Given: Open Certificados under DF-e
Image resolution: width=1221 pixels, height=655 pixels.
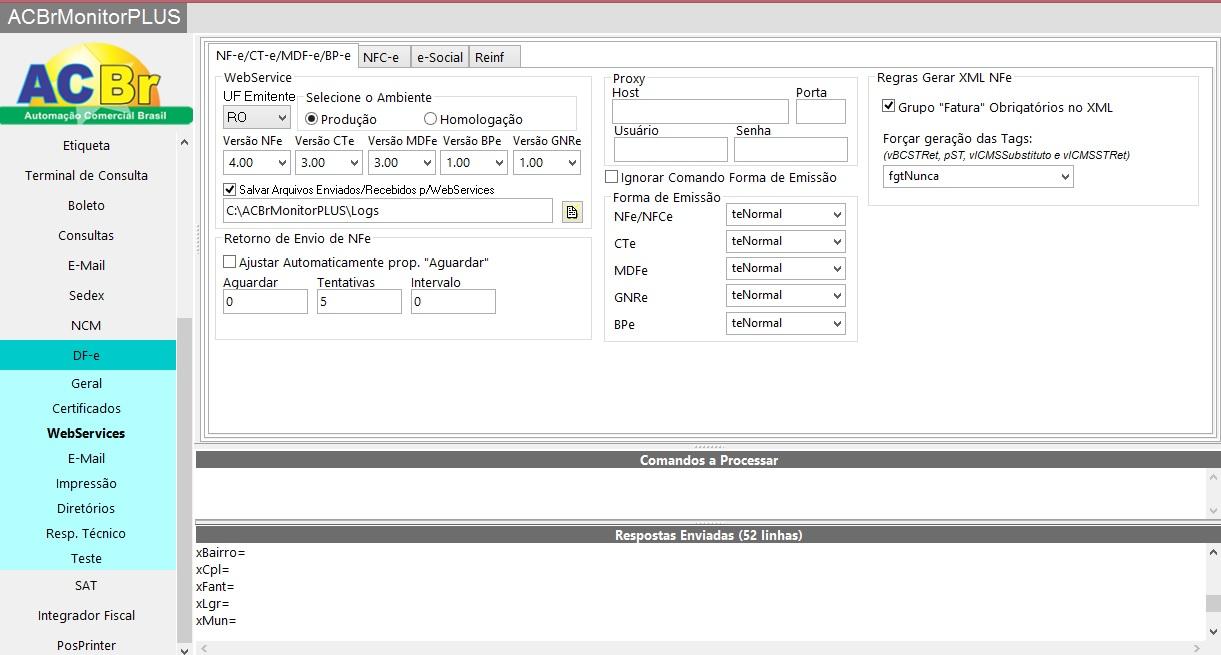Looking at the screenshot, I should [87, 408].
